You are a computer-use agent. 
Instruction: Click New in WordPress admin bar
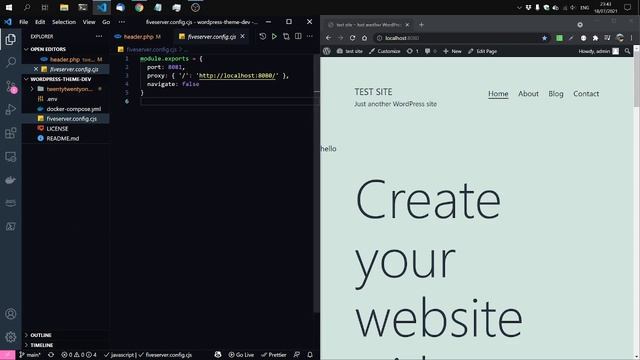click(452, 51)
